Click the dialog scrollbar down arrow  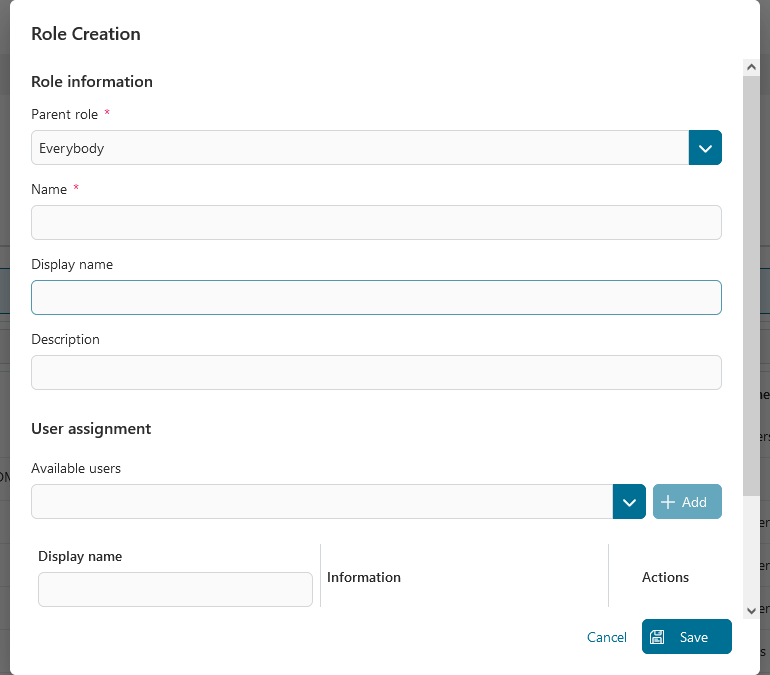click(x=751, y=611)
